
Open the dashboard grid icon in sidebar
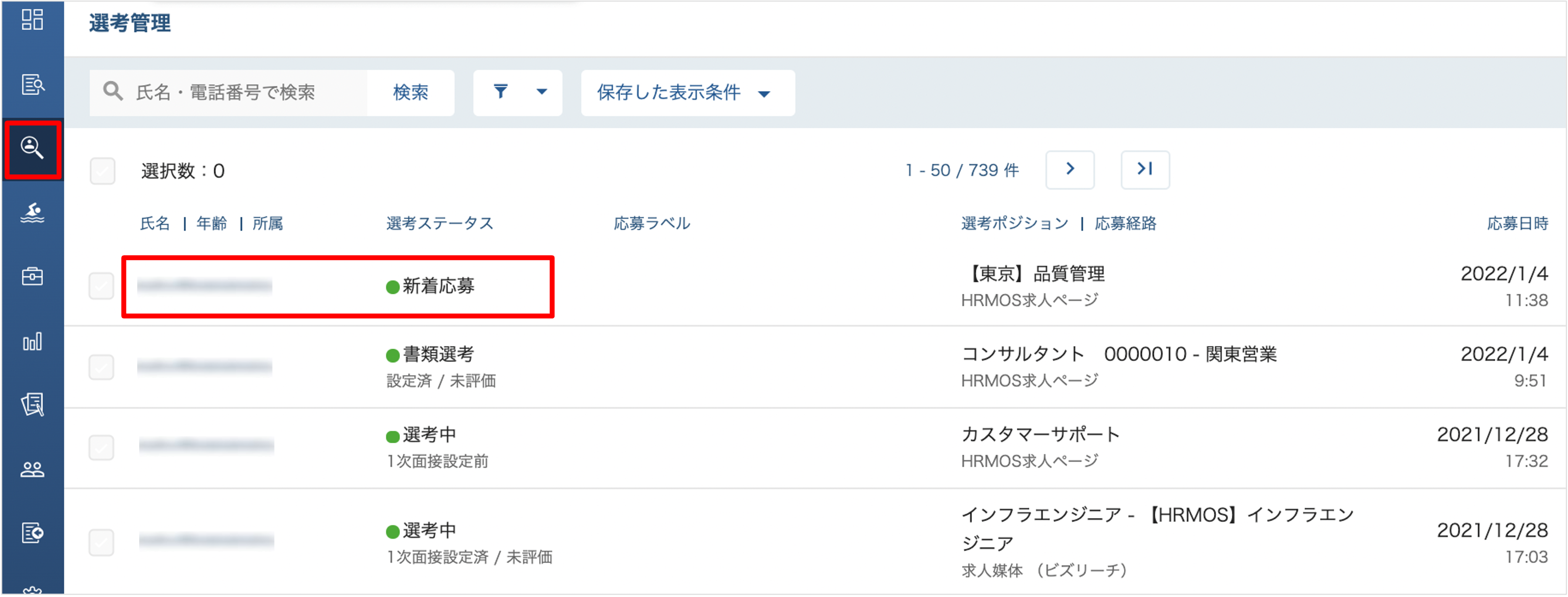tap(32, 20)
